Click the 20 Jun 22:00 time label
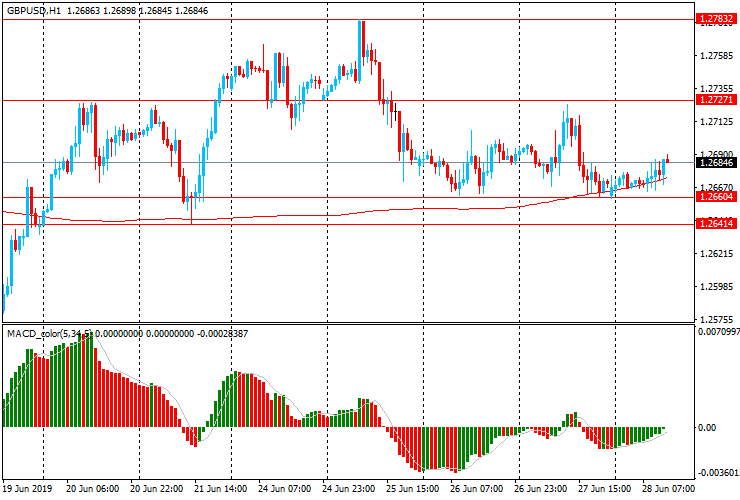Viewport: 740px width, 500px height. 156,488
